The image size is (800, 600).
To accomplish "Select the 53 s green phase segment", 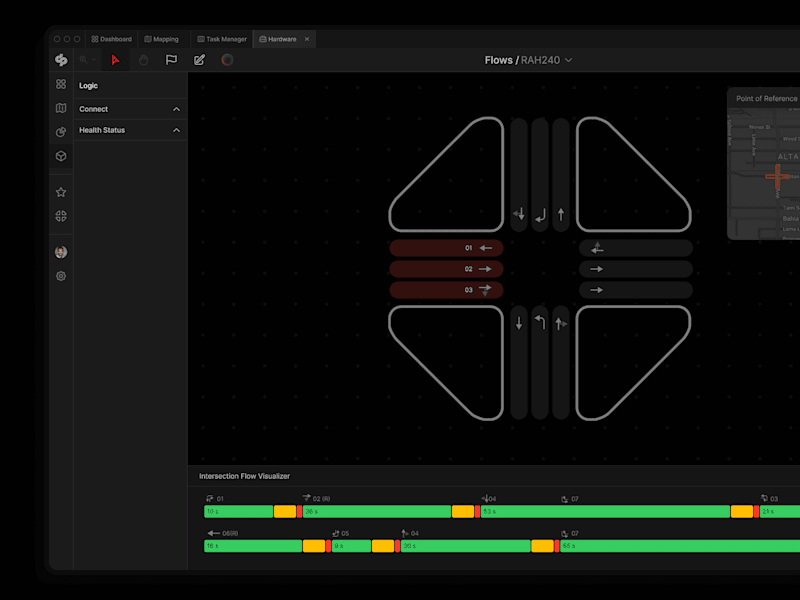I will click(x=605, y=511).
